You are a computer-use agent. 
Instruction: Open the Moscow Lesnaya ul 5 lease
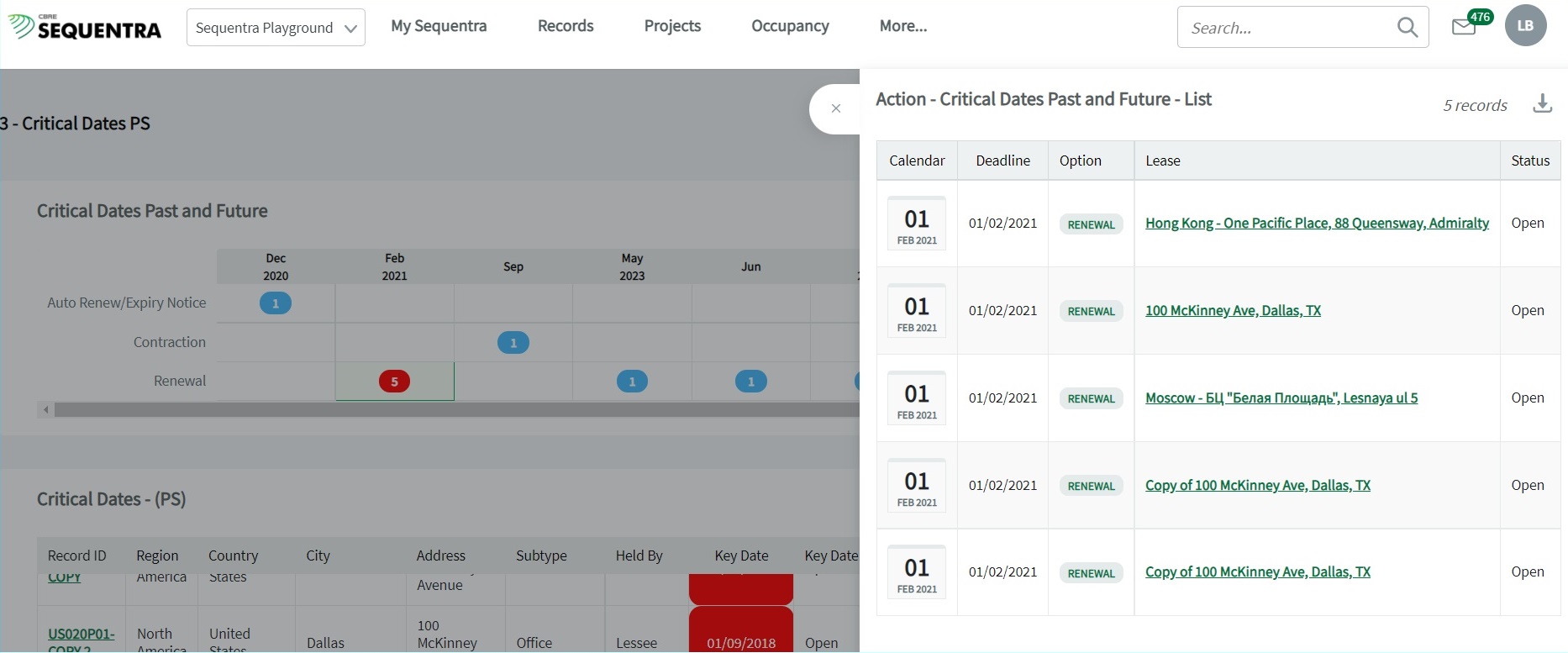[1281, 398]
